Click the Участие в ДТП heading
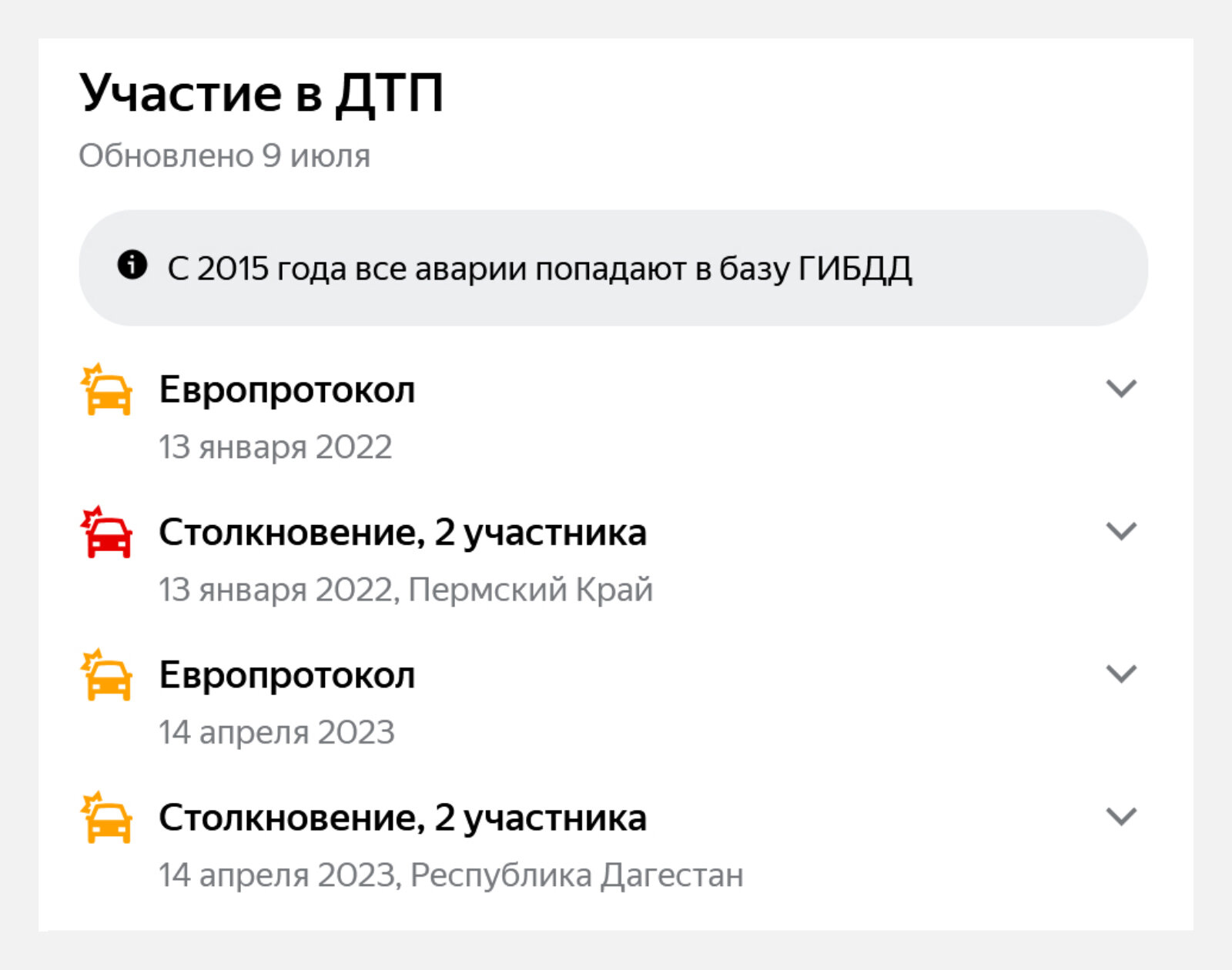This screenshot has height=970, width=1232. [x=262, y=94]
